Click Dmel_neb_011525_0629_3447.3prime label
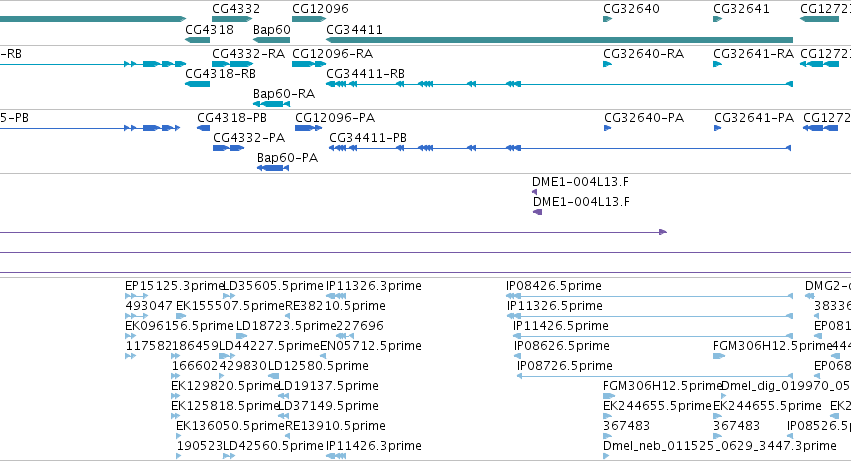This screenshot has height=461, width=851. click(720, 447)
